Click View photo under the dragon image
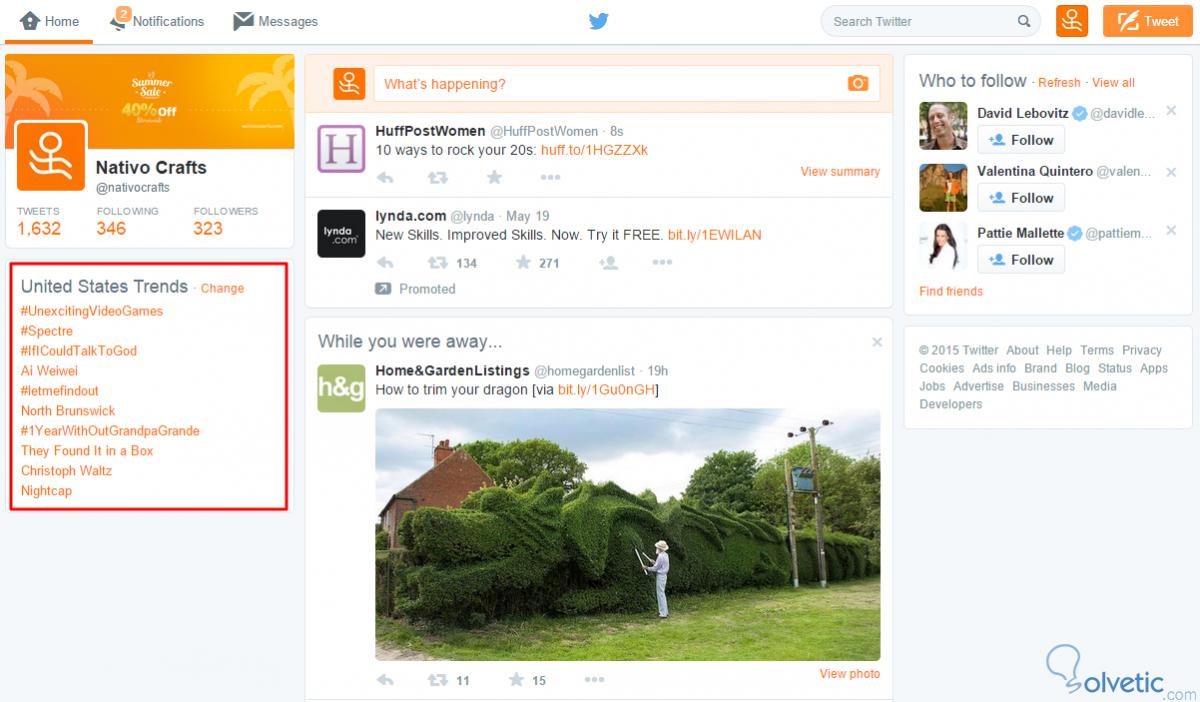 pyautogui.click(x=850, y=674)
